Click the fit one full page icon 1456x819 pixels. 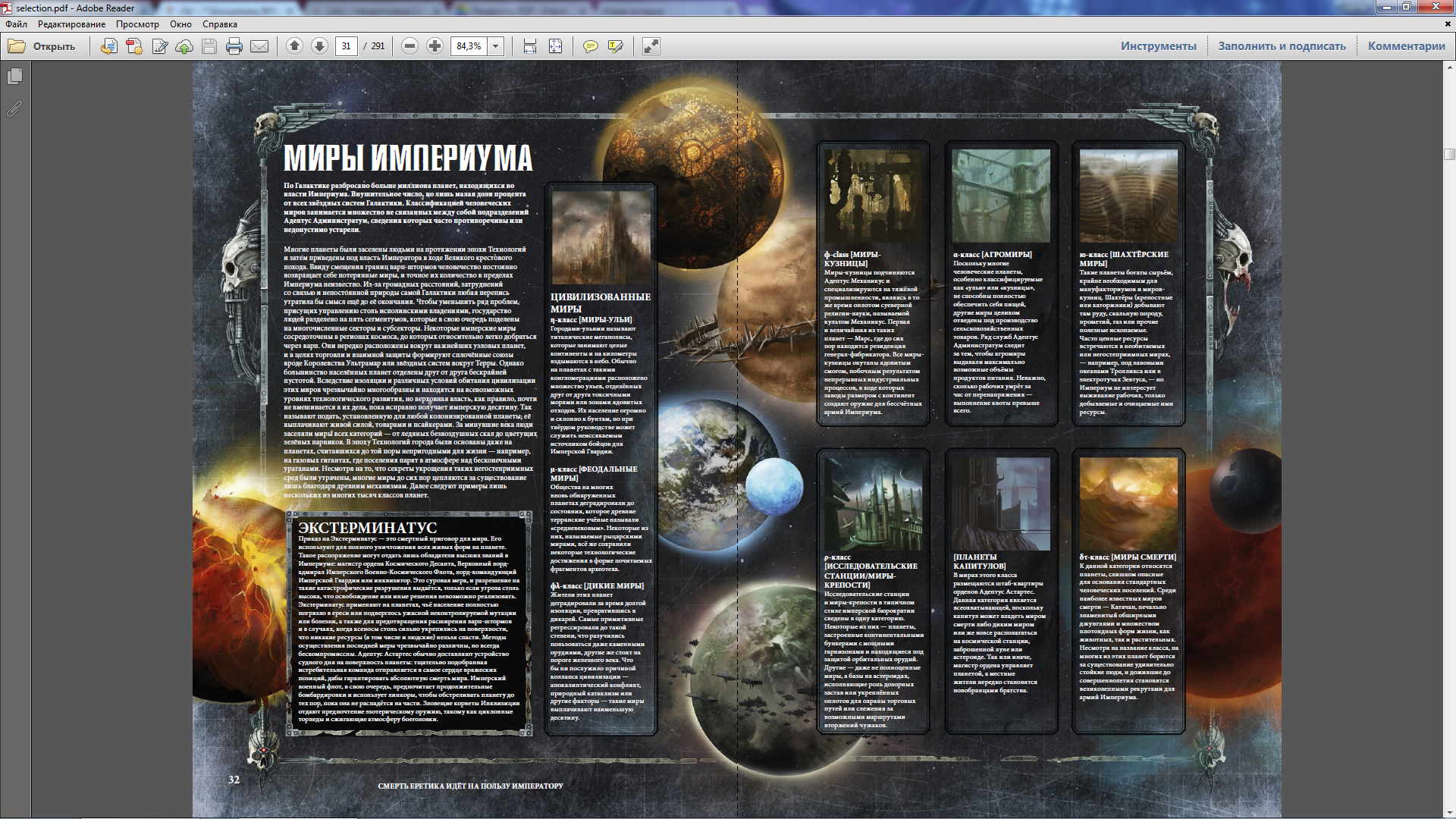pos(556,46)
